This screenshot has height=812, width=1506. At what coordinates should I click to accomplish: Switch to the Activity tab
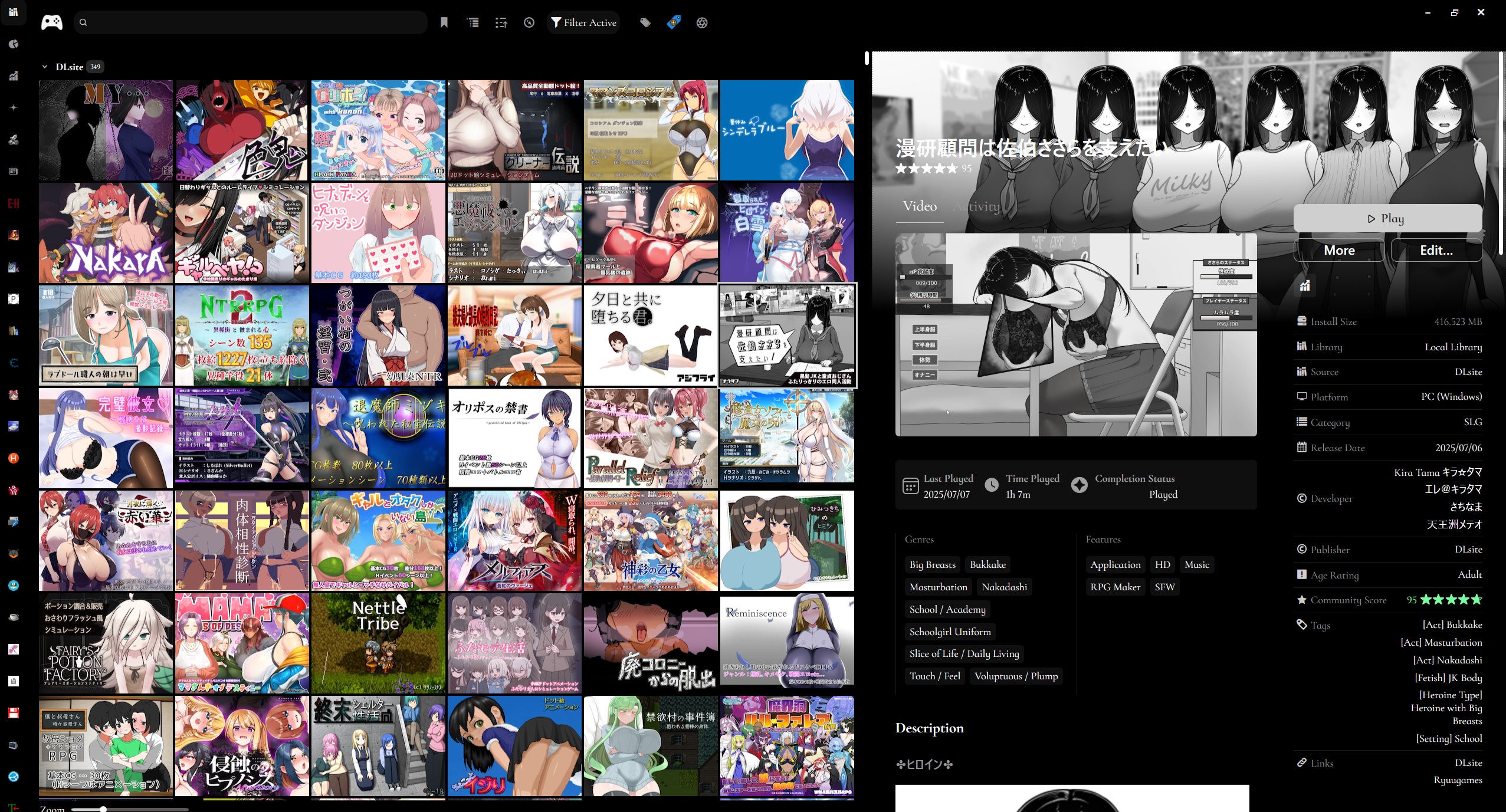[x=977, y=206]
